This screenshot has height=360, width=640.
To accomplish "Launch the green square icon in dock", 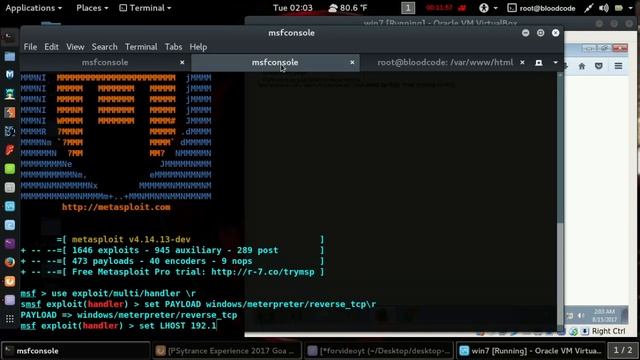I will click(9, 169).
